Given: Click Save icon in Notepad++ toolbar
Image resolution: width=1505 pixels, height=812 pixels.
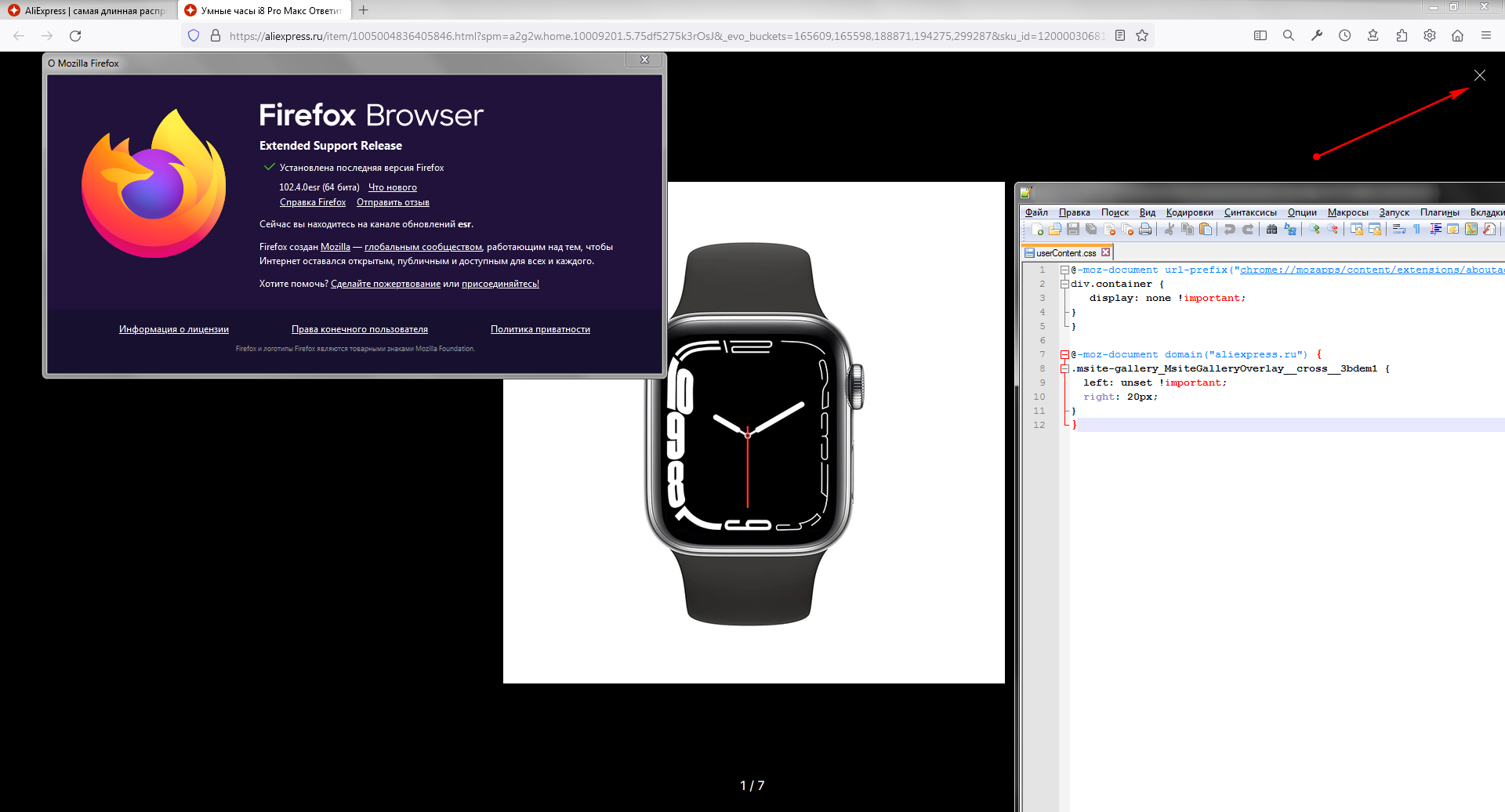Looking at the screenshot, I should click(x=1073, y=229).
